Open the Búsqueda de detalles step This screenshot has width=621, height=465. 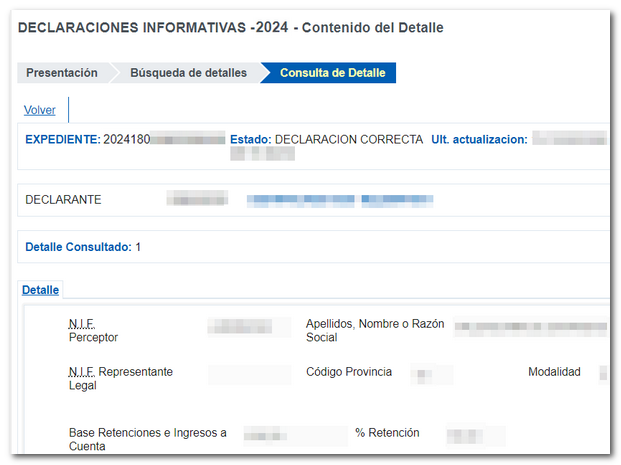(188, 73)
